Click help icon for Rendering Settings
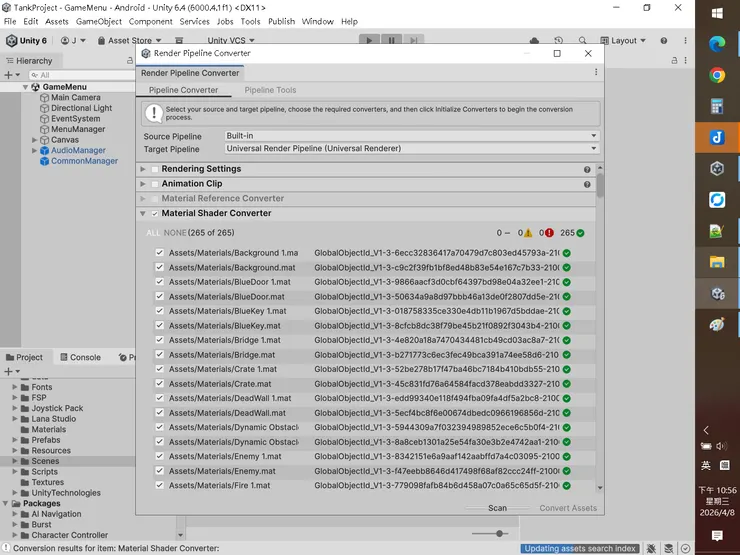 coord(587,169)
